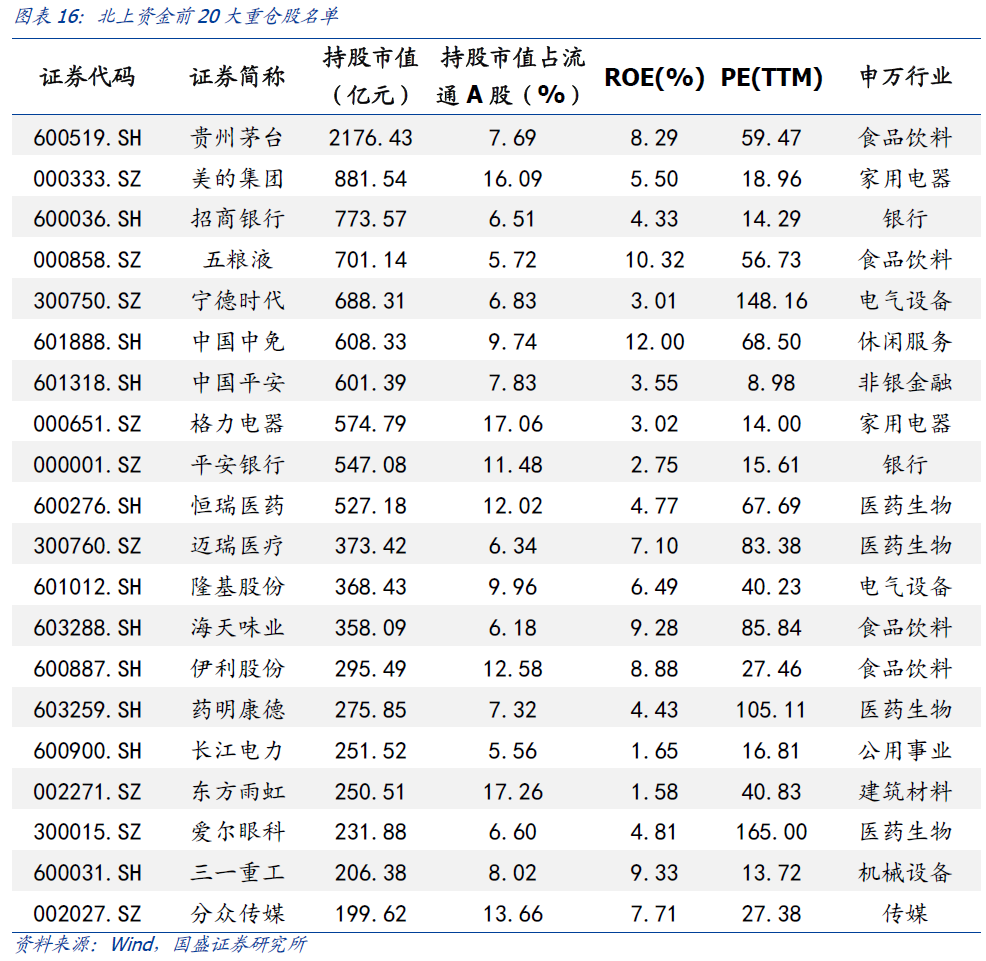Click stock code 000858.SZ
The height and width of the screenshot is (961, 986).
coord(87,260)
